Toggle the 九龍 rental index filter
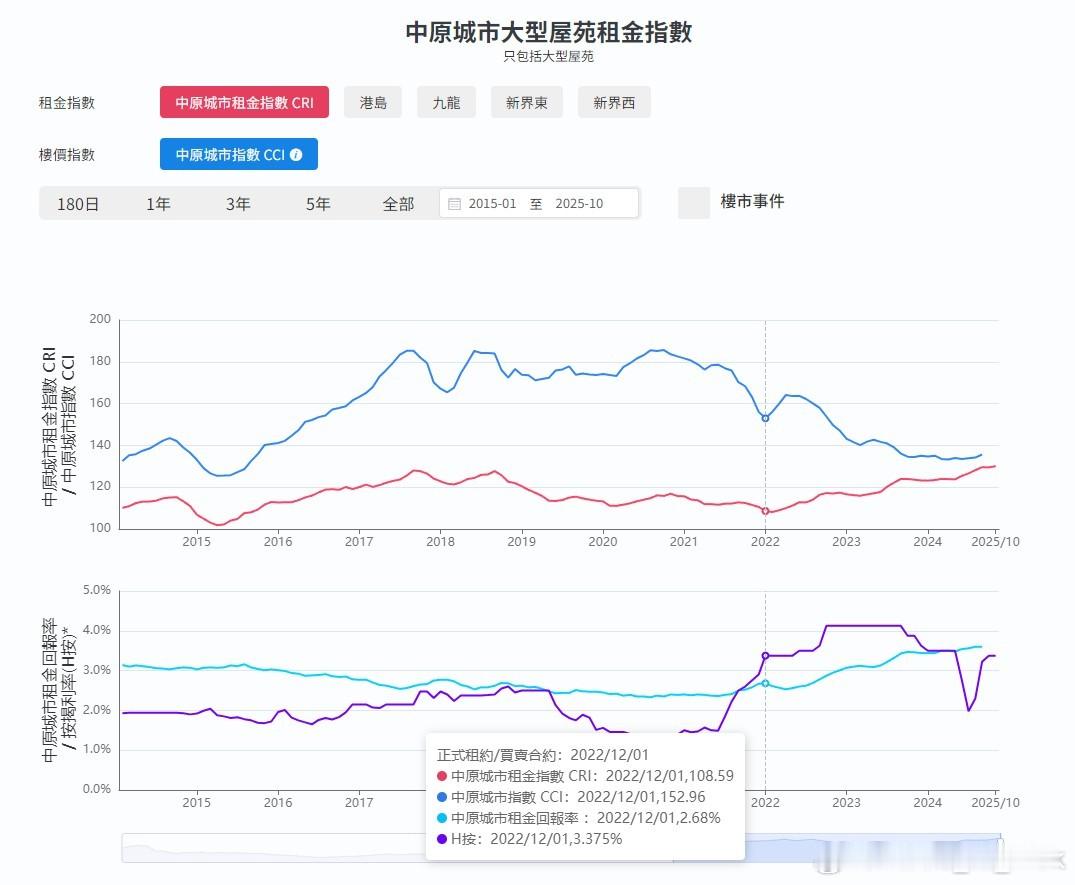This screenshot has height=885, width=1075. coord(446,102)
